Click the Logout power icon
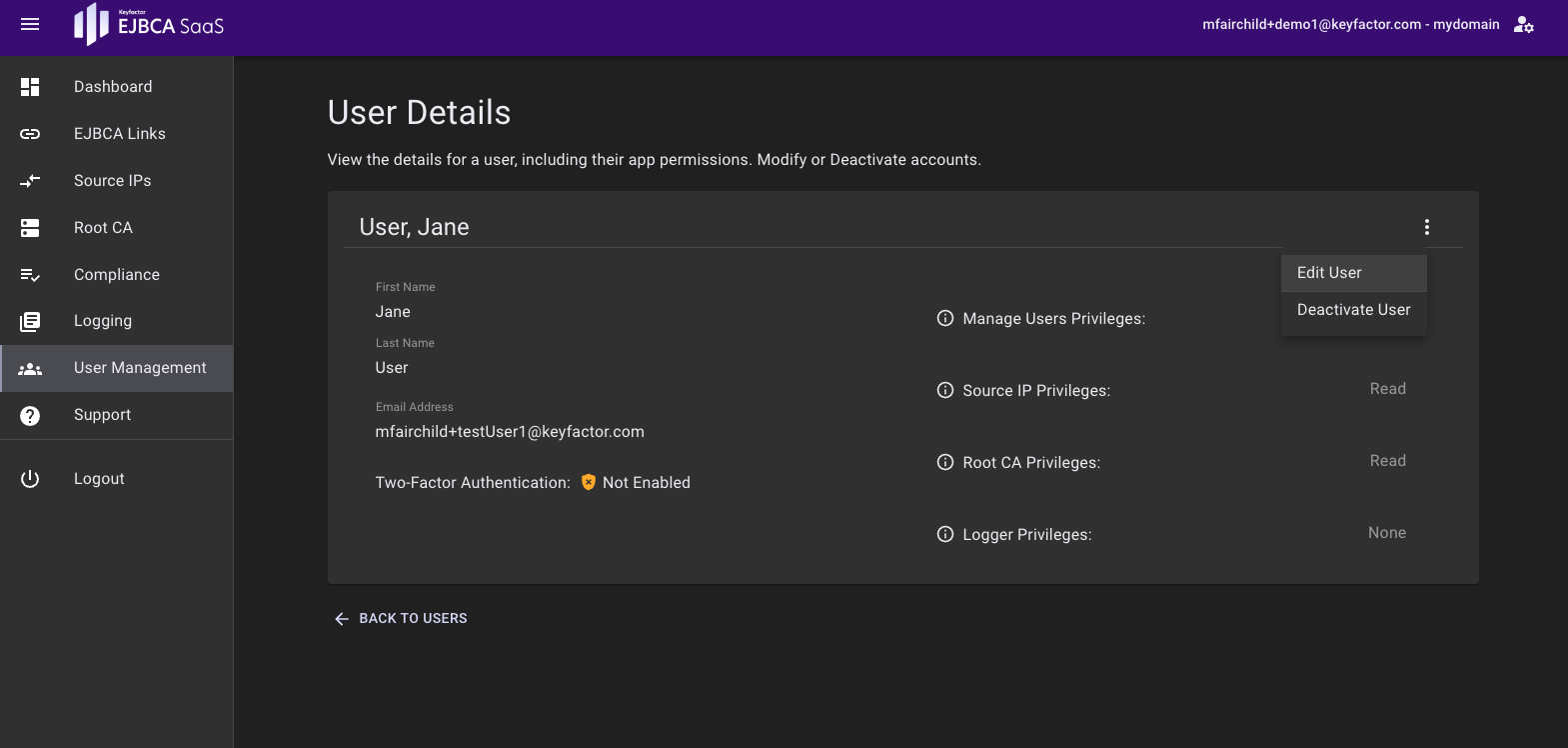 [30, 479]
